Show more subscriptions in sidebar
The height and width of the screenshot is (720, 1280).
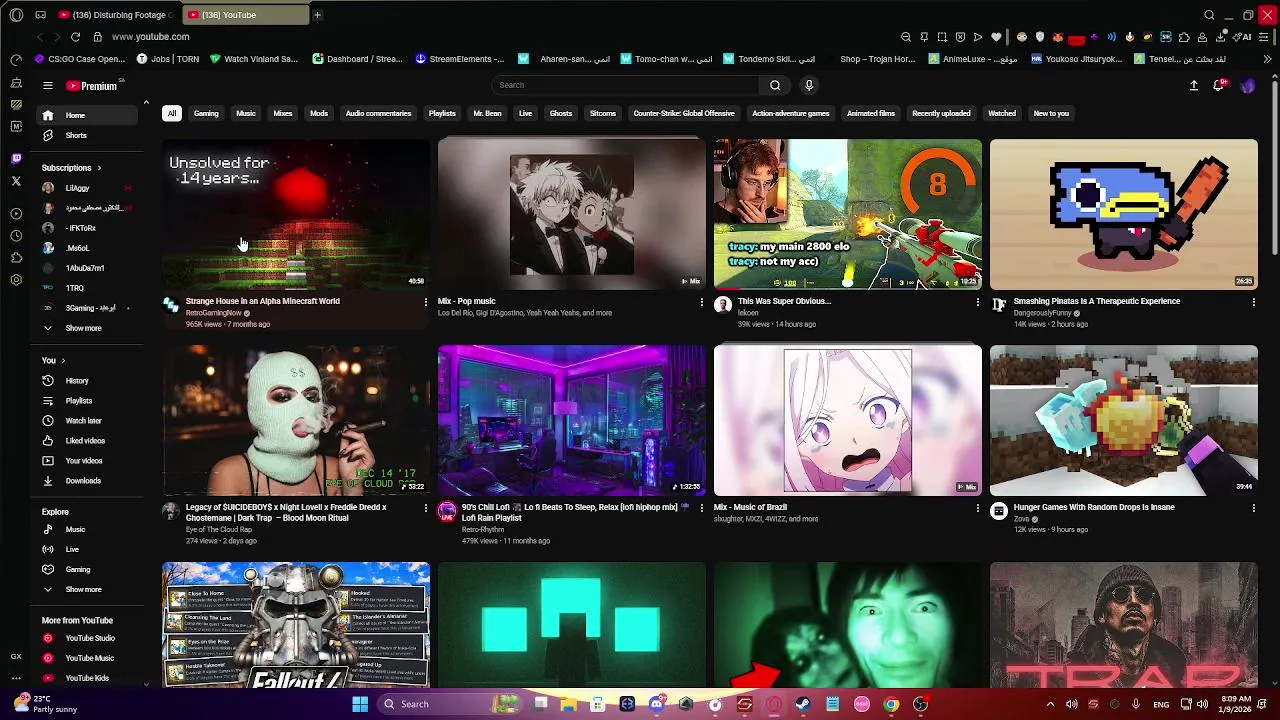pyautogui.click(x=83, y=328)
